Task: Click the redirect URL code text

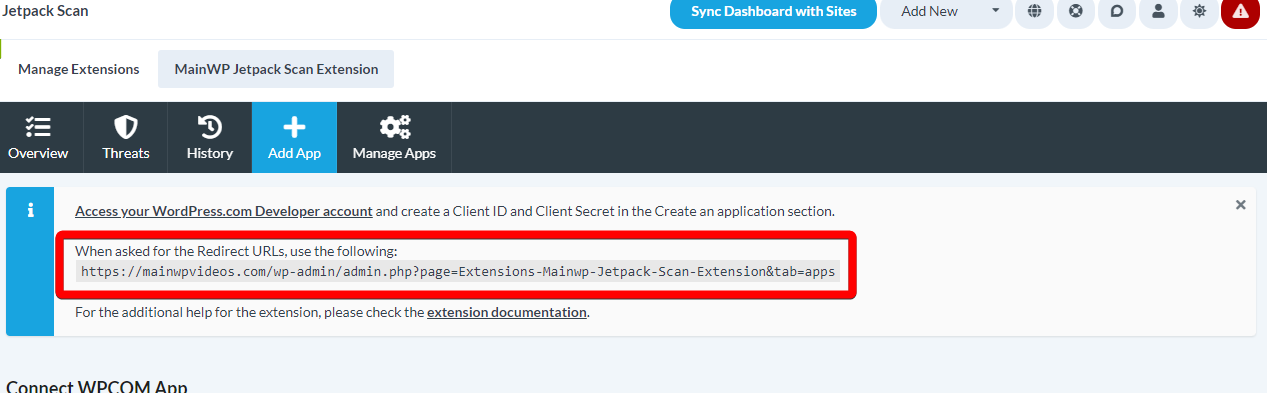Action: [x=458, y=271]
